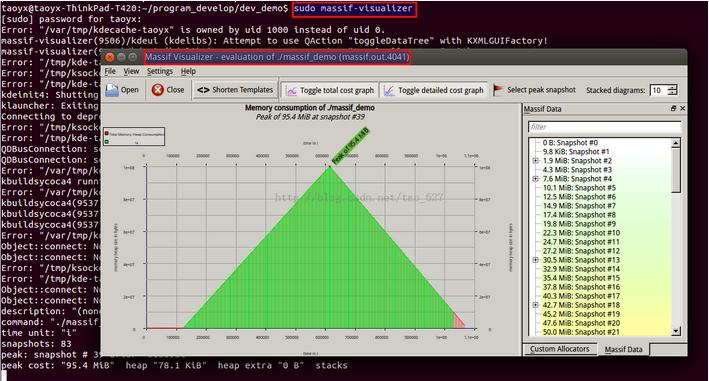Minimize the Massif Visualizer window

point(121,57)
